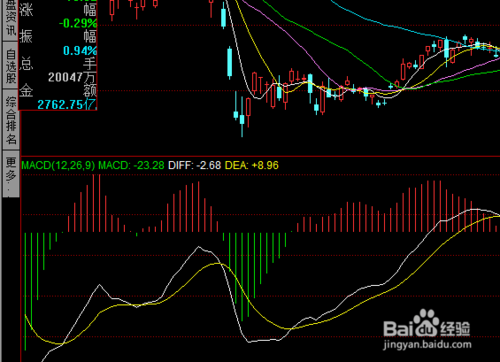This screenshot has height=362, width=500.
Task: Click the 2762.75亿 turnover amount
Action: pos(67,105)
